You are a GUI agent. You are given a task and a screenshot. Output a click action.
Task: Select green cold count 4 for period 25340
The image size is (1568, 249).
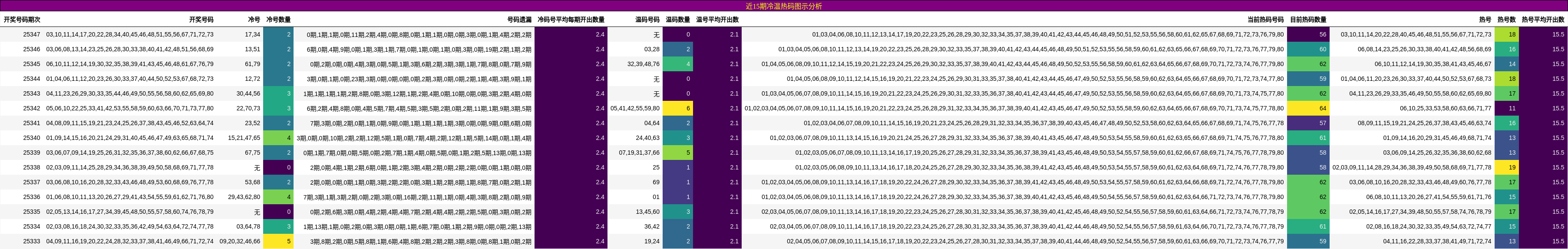(278, 138)
